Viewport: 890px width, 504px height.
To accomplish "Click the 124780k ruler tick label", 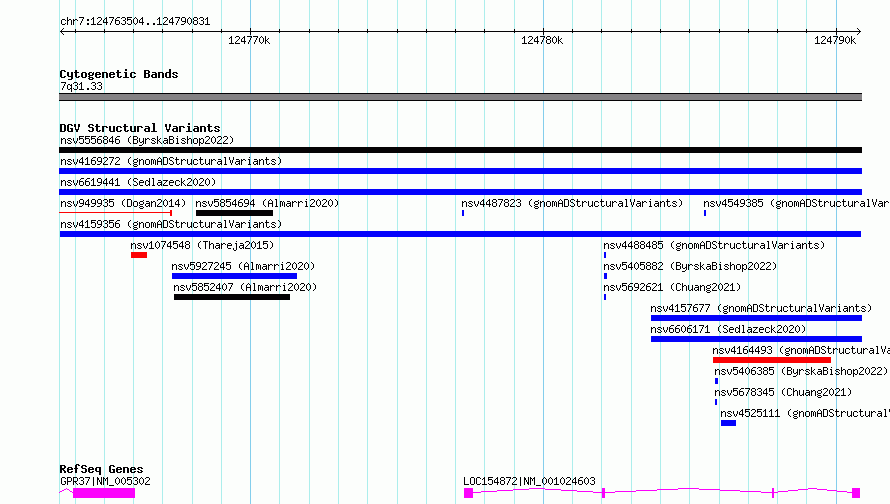I will (542, 40).
